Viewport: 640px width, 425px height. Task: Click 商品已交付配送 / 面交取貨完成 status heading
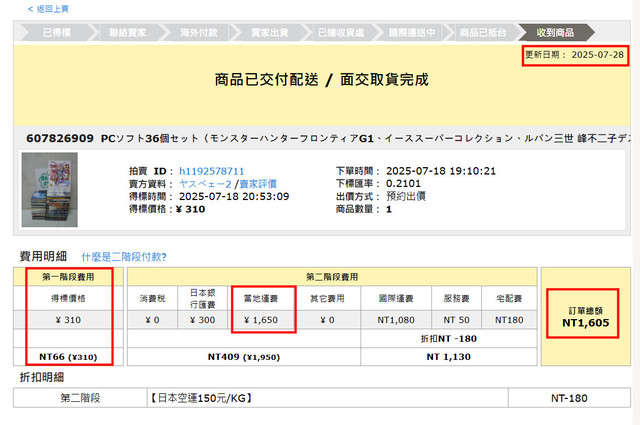tap(322, 80)
